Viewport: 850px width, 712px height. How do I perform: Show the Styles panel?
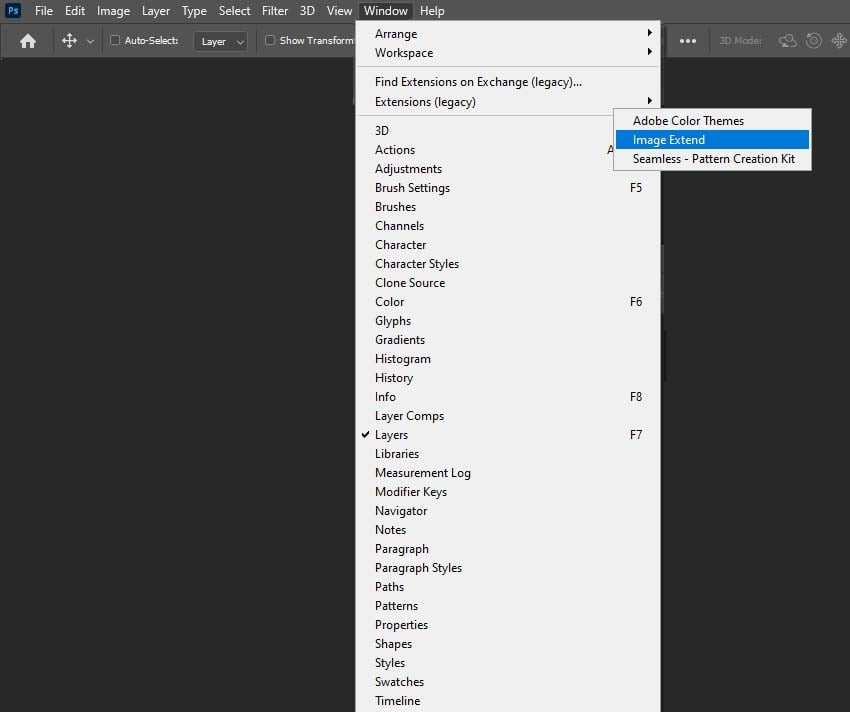pyautogui.click(x=508, y=662)
